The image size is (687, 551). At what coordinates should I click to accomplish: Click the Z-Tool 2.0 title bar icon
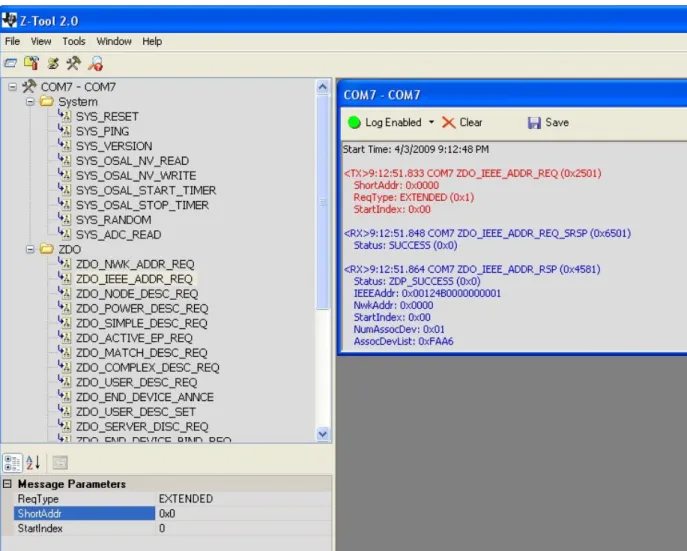[x=9, y=20]
